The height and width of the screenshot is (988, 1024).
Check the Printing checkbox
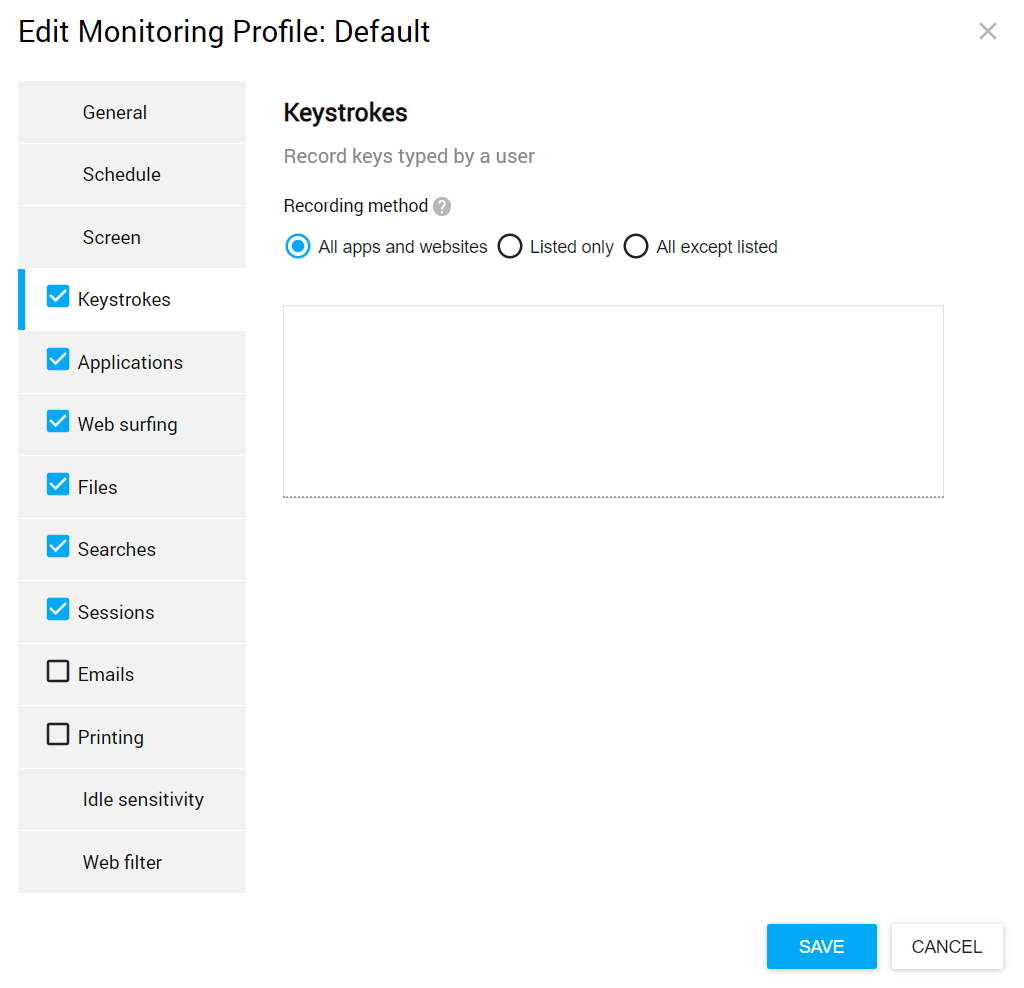click(58, 735)
